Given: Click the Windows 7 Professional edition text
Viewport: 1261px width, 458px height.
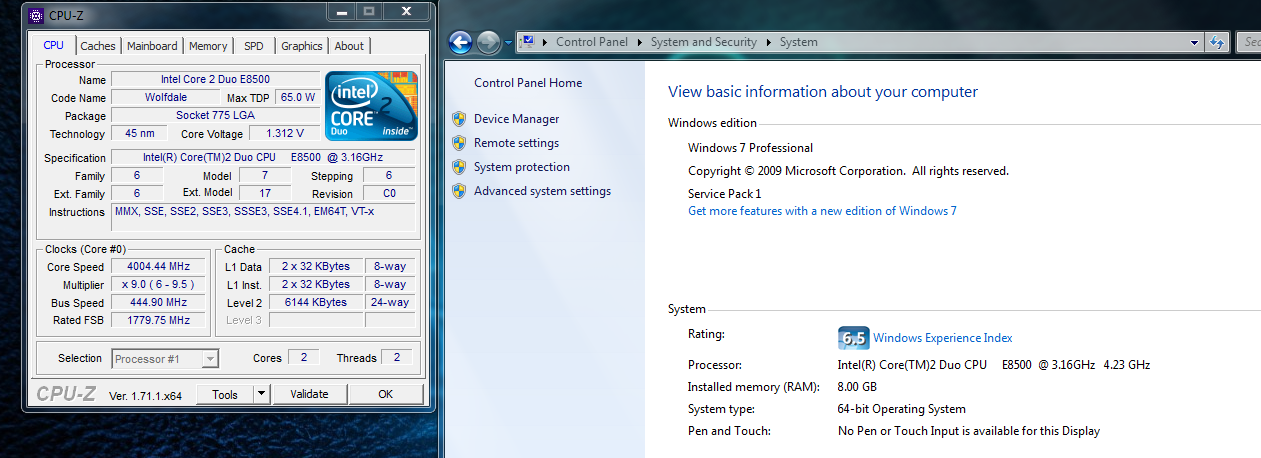Looking at the screenshot, I should (751, 148).
